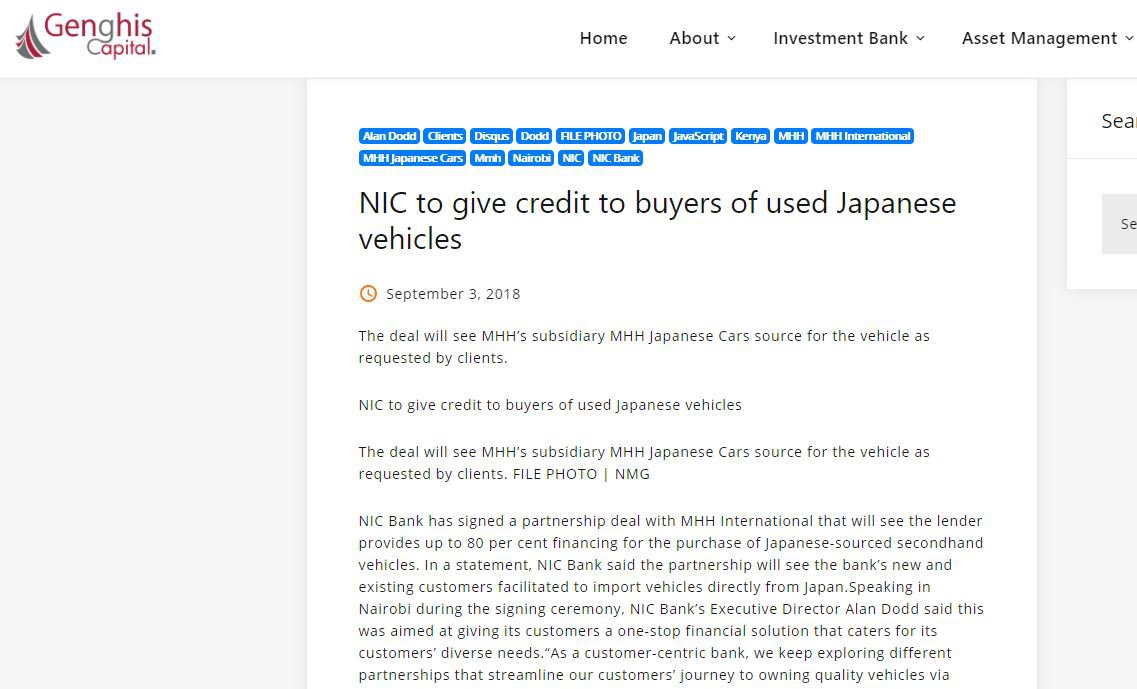Open the Home menu item
Screen dimensions: 1137x689
603,38
